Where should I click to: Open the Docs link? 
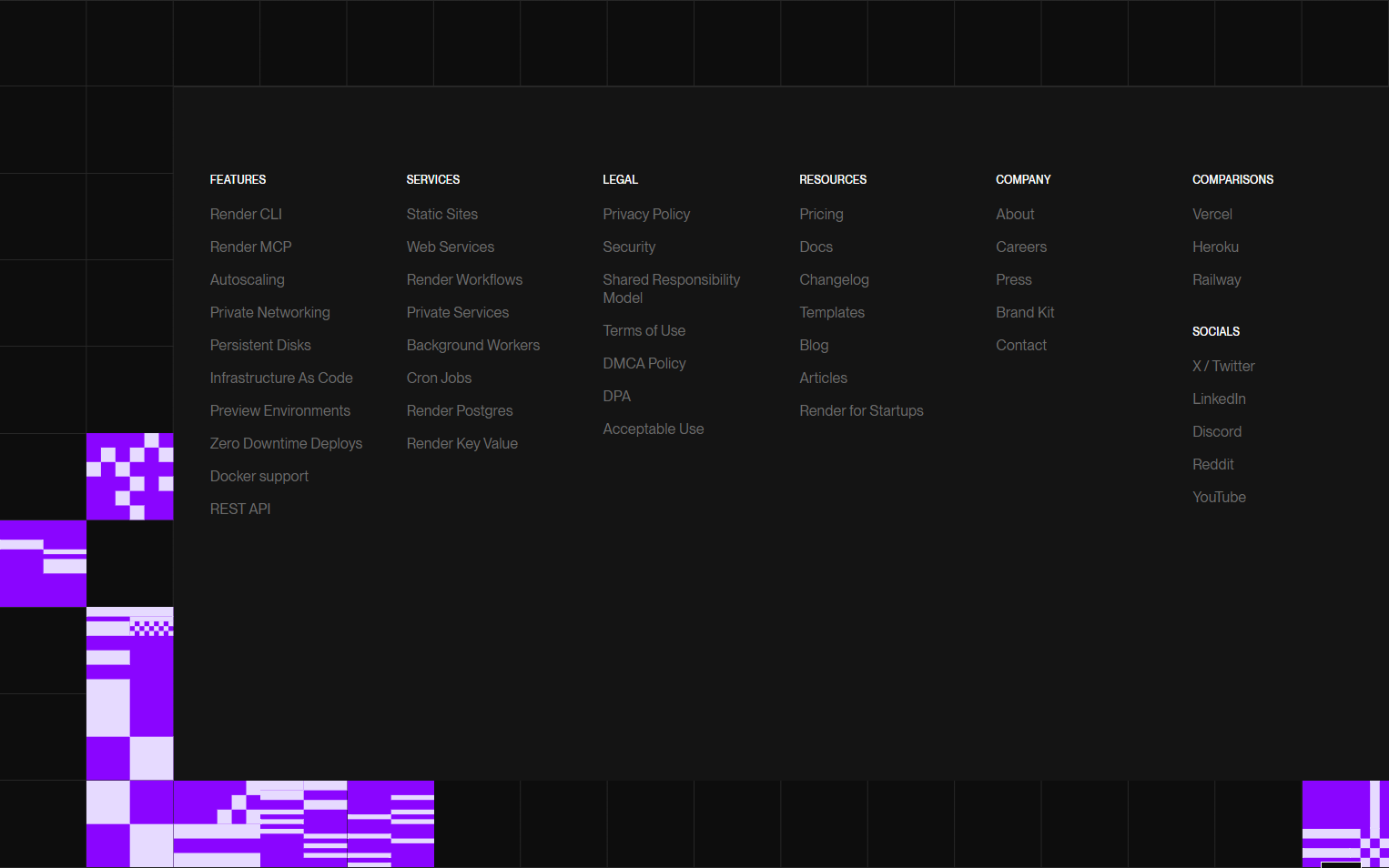[x=816, y=247]
